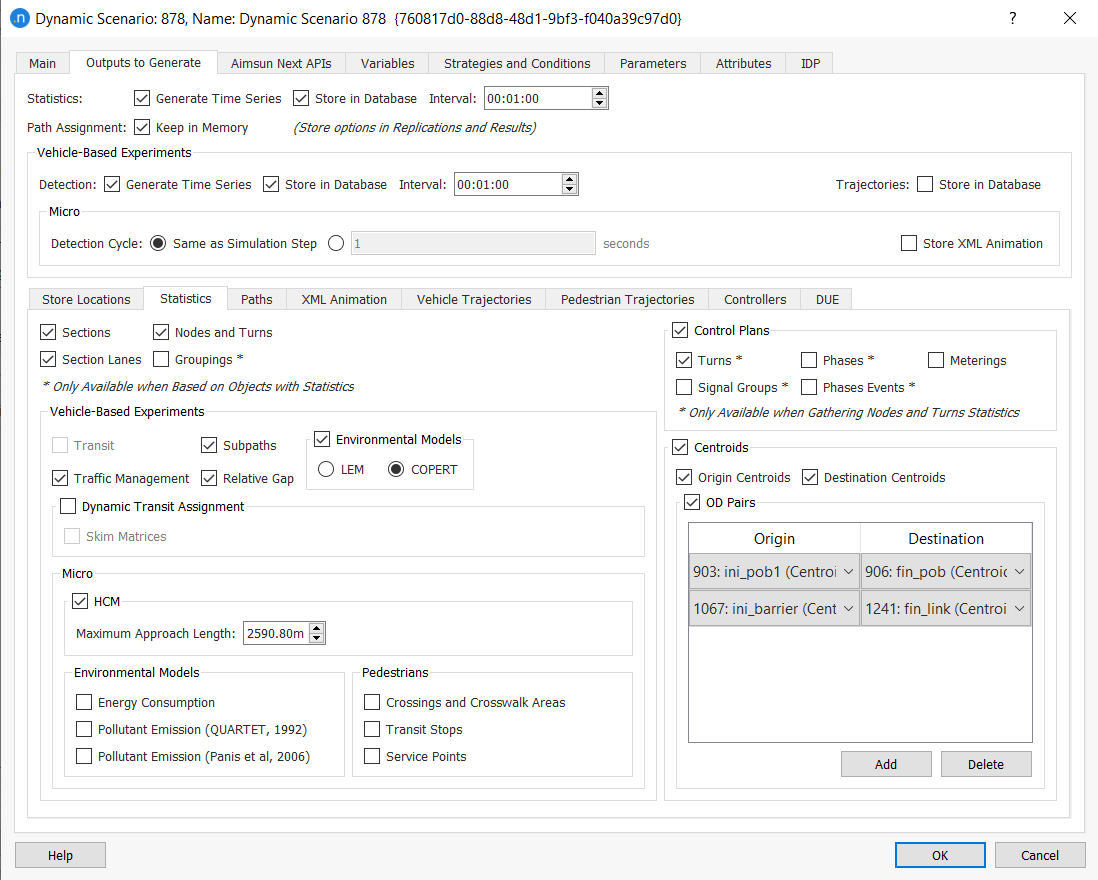Enable Transit Stops pedestrian statistics
This screenshot has width=1098, height=880.
(372, 729)
